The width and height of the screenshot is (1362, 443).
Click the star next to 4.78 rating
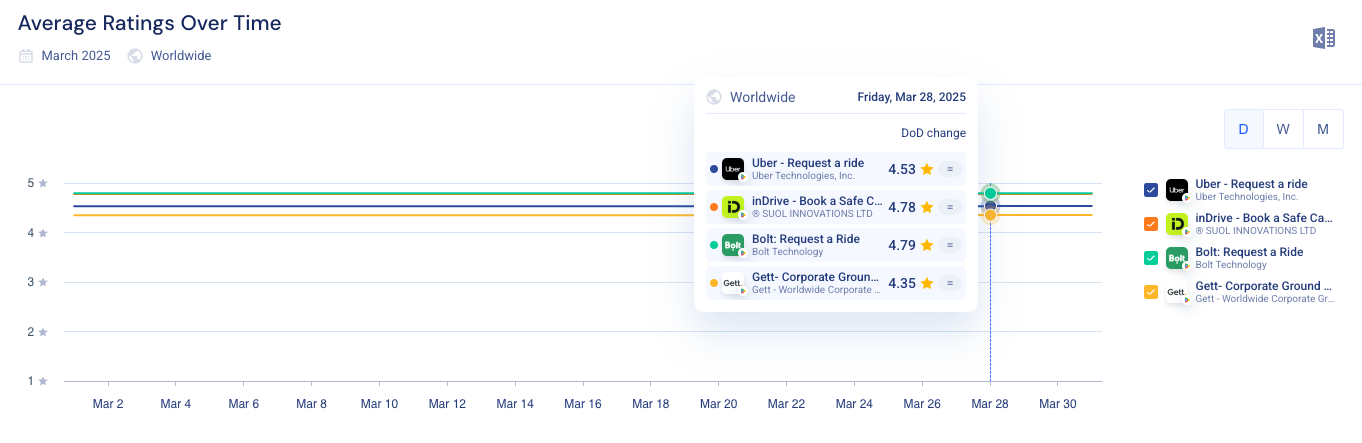[927, 207]
